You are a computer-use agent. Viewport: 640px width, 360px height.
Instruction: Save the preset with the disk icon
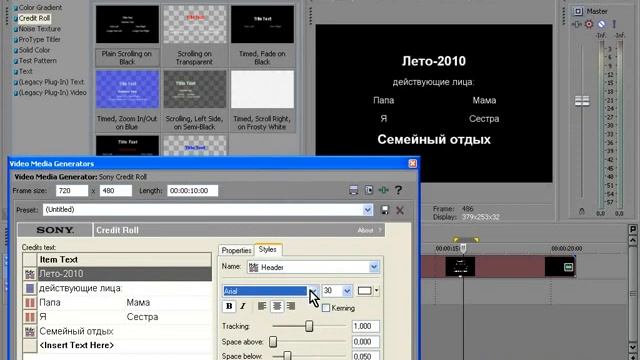tap(384, 210)
